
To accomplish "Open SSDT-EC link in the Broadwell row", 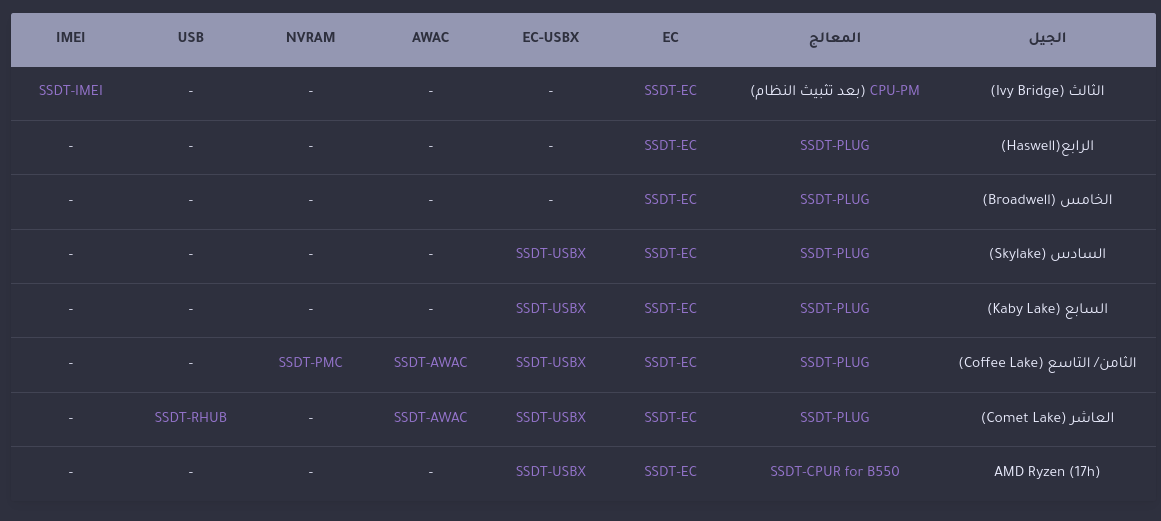I will [x=670, y=199].
